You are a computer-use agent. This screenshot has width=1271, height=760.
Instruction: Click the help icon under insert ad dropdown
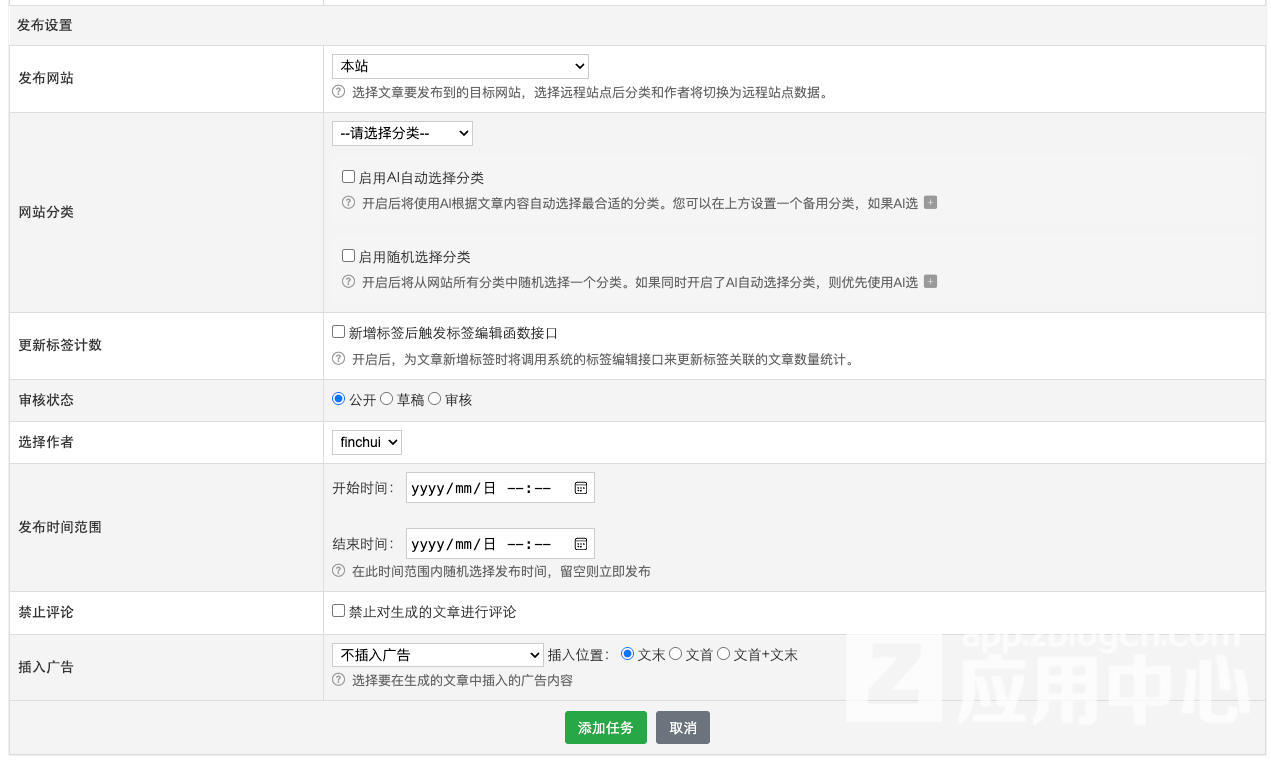tap(339, 680)
